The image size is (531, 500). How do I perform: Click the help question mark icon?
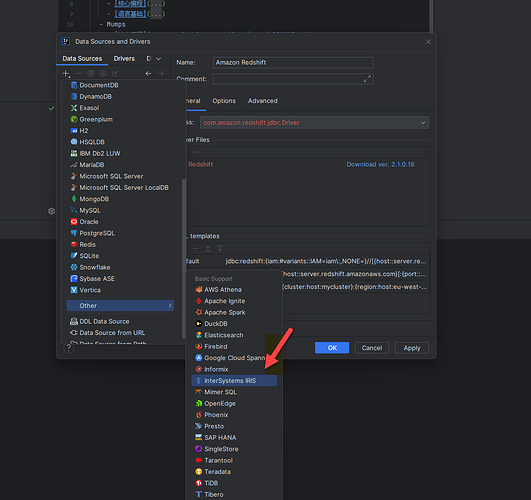[69, 348]
